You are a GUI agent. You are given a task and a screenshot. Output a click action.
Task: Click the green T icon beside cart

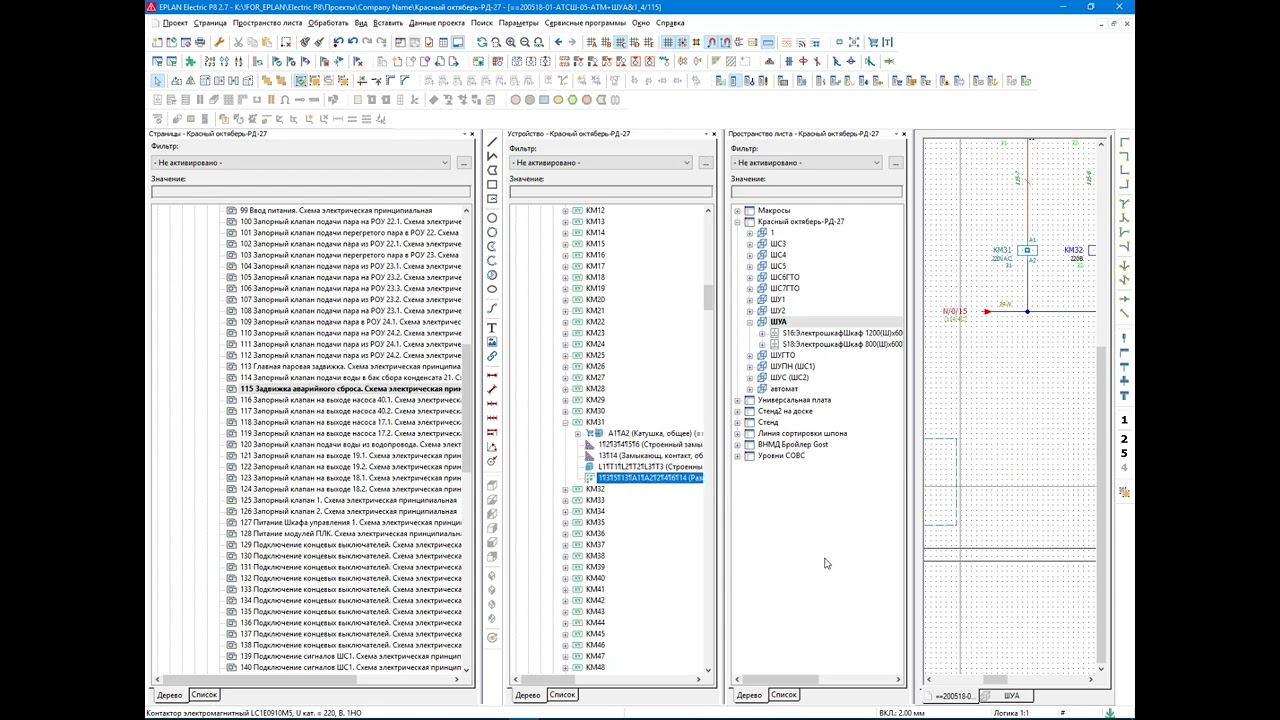coord(888,42)
